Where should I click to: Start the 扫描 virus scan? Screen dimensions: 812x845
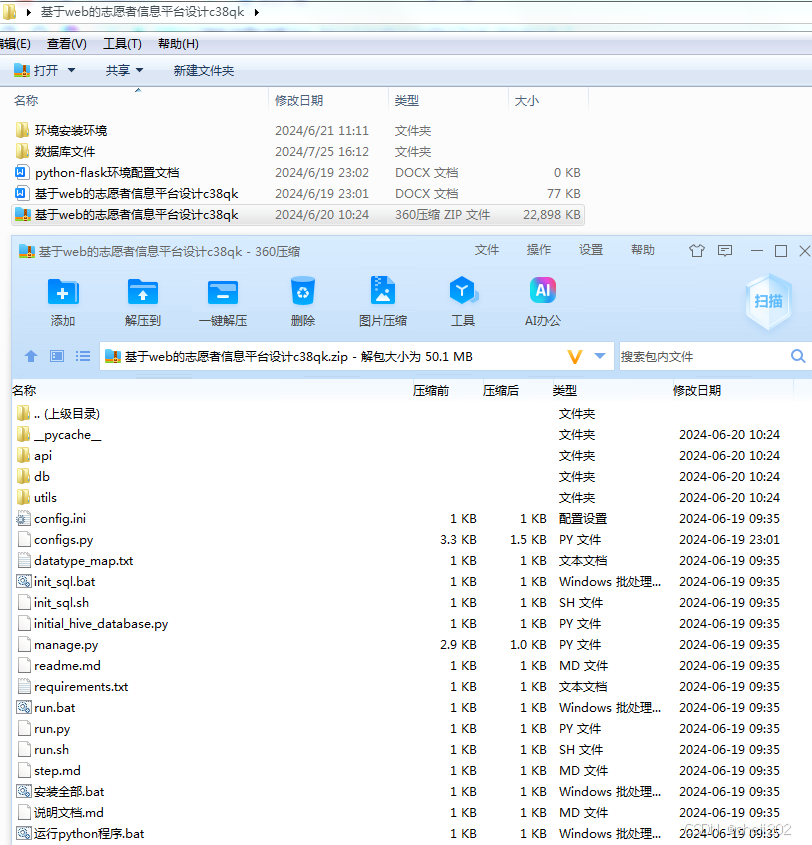coord(768,298)
